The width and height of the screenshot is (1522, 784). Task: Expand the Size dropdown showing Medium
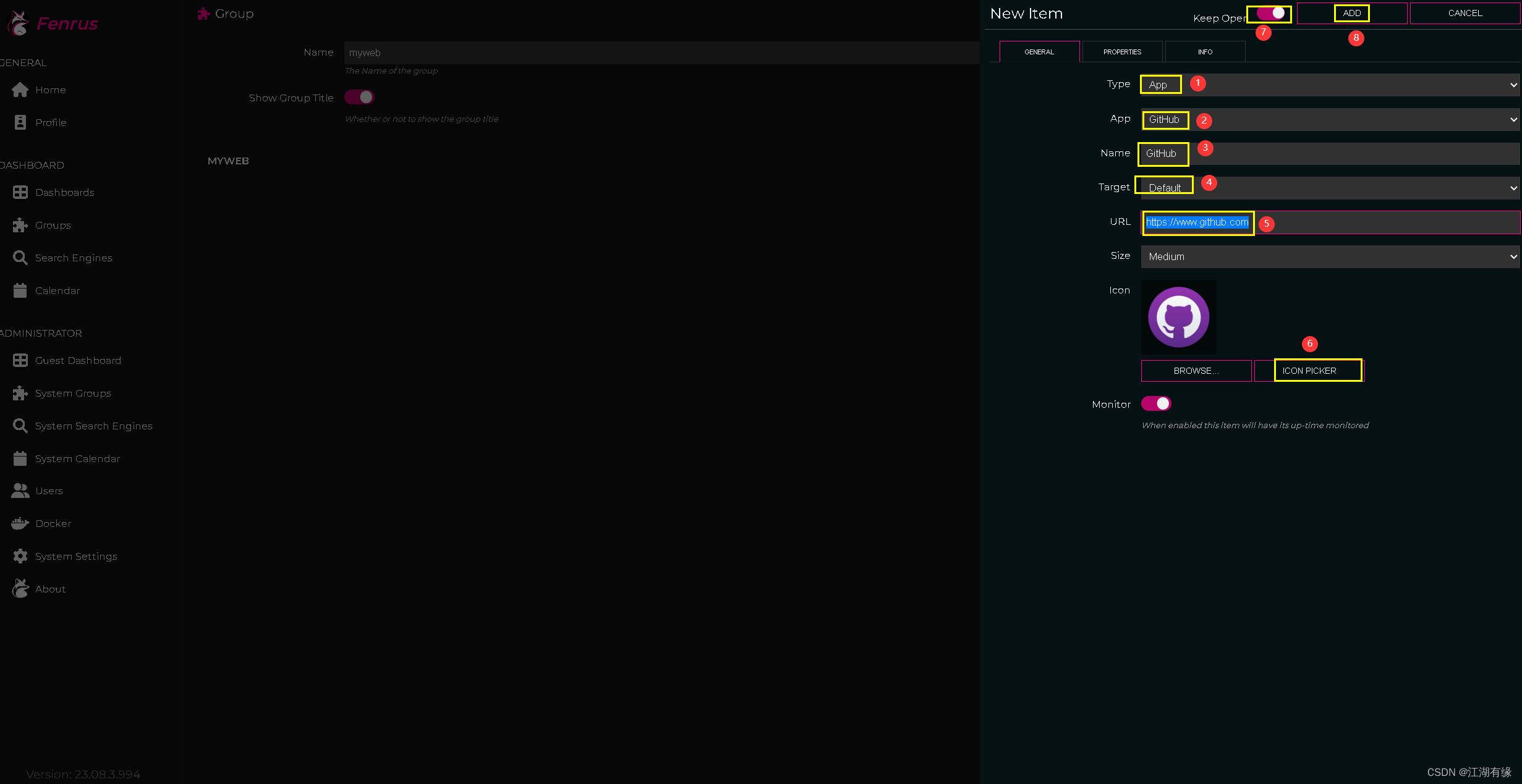click(x=1329, y=256)
